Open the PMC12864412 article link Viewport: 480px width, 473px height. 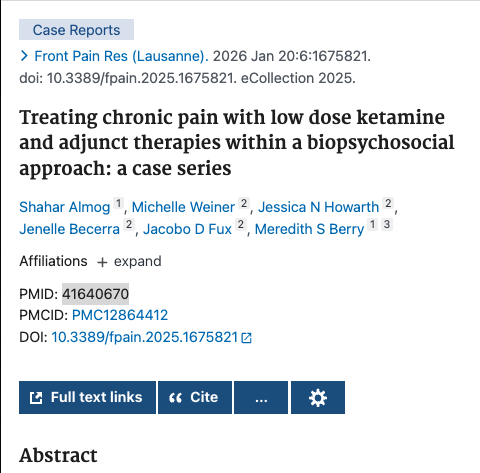point(120,315)
